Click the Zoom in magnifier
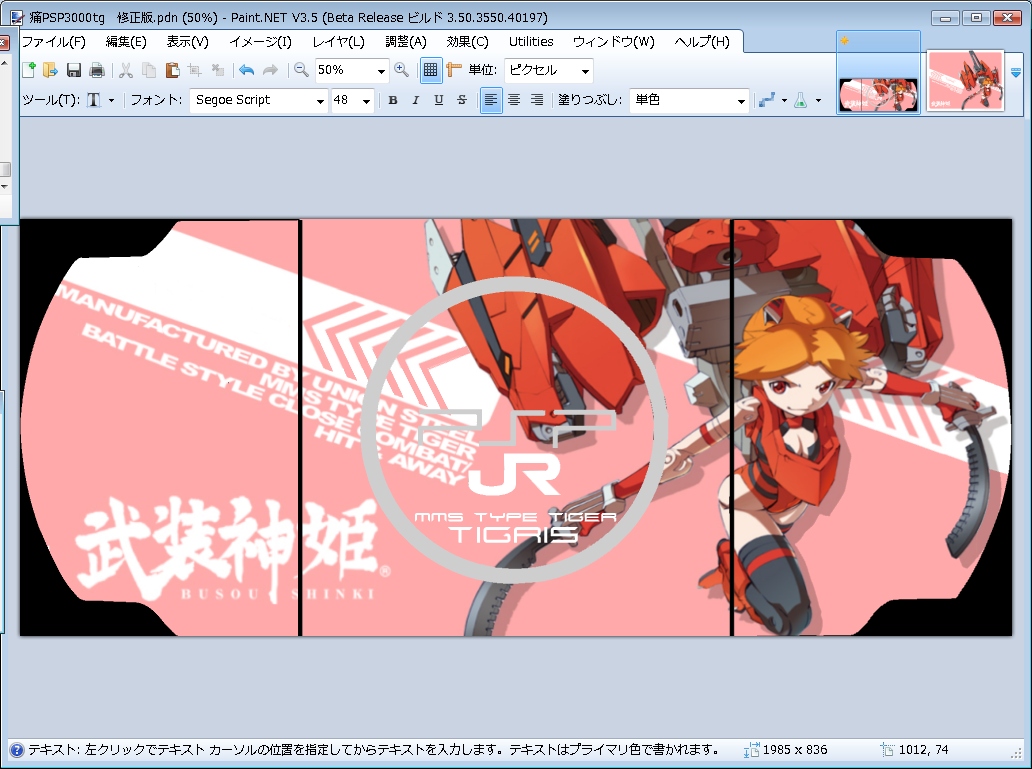This screenshot has width=1032, height=769. (401, 70)
